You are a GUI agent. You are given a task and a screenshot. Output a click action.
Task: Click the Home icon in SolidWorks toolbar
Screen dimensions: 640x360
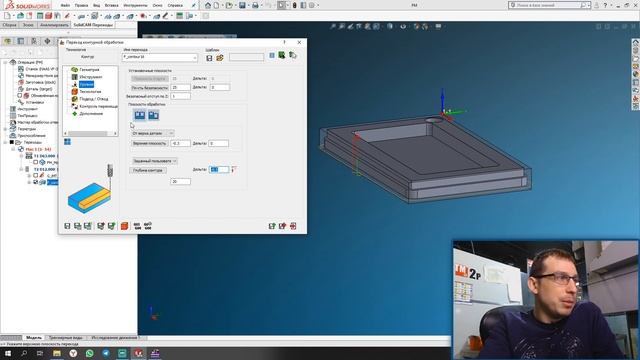pyautogui.click(x=208, y=5)
